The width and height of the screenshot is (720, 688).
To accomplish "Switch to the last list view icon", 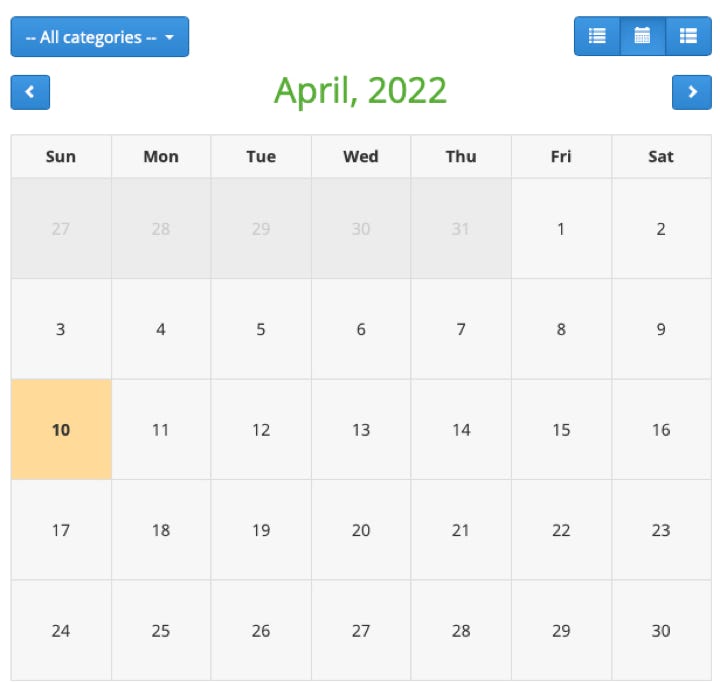I will click(x=688, y=36).
